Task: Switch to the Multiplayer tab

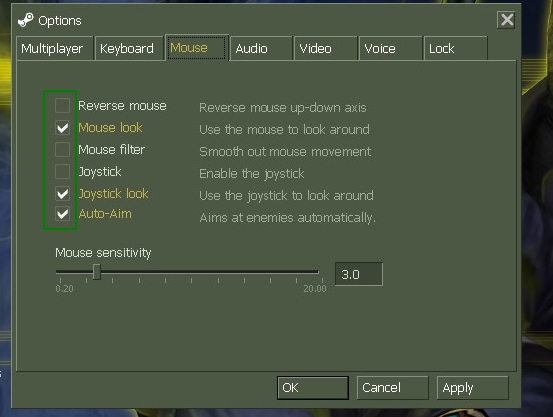Action: pyautogui.click(x=55, y=48)
